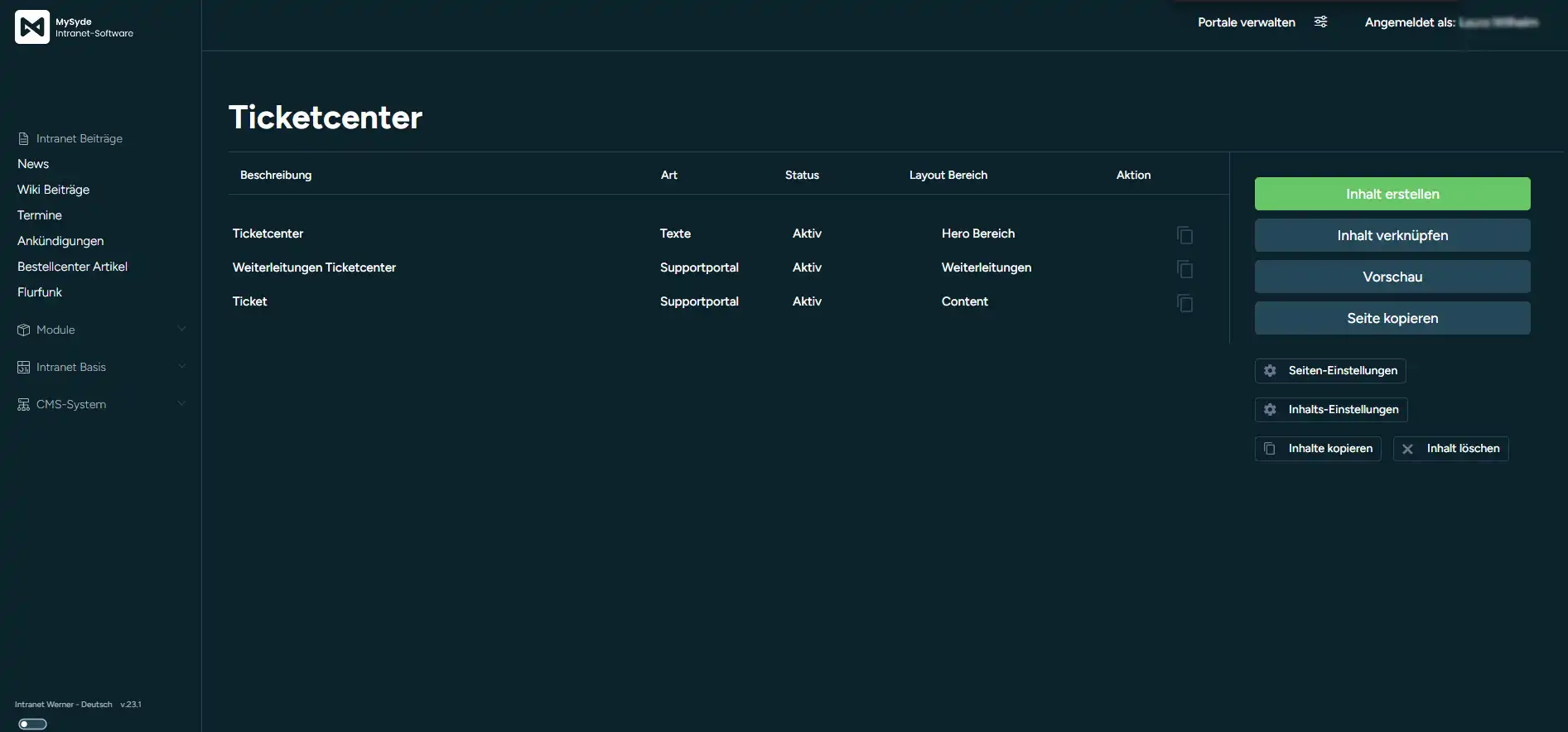Screen dimensions: 1568x732
Task: Click the Intranet Werner - Deutsch footer text
Action: [x=63, y=705]
